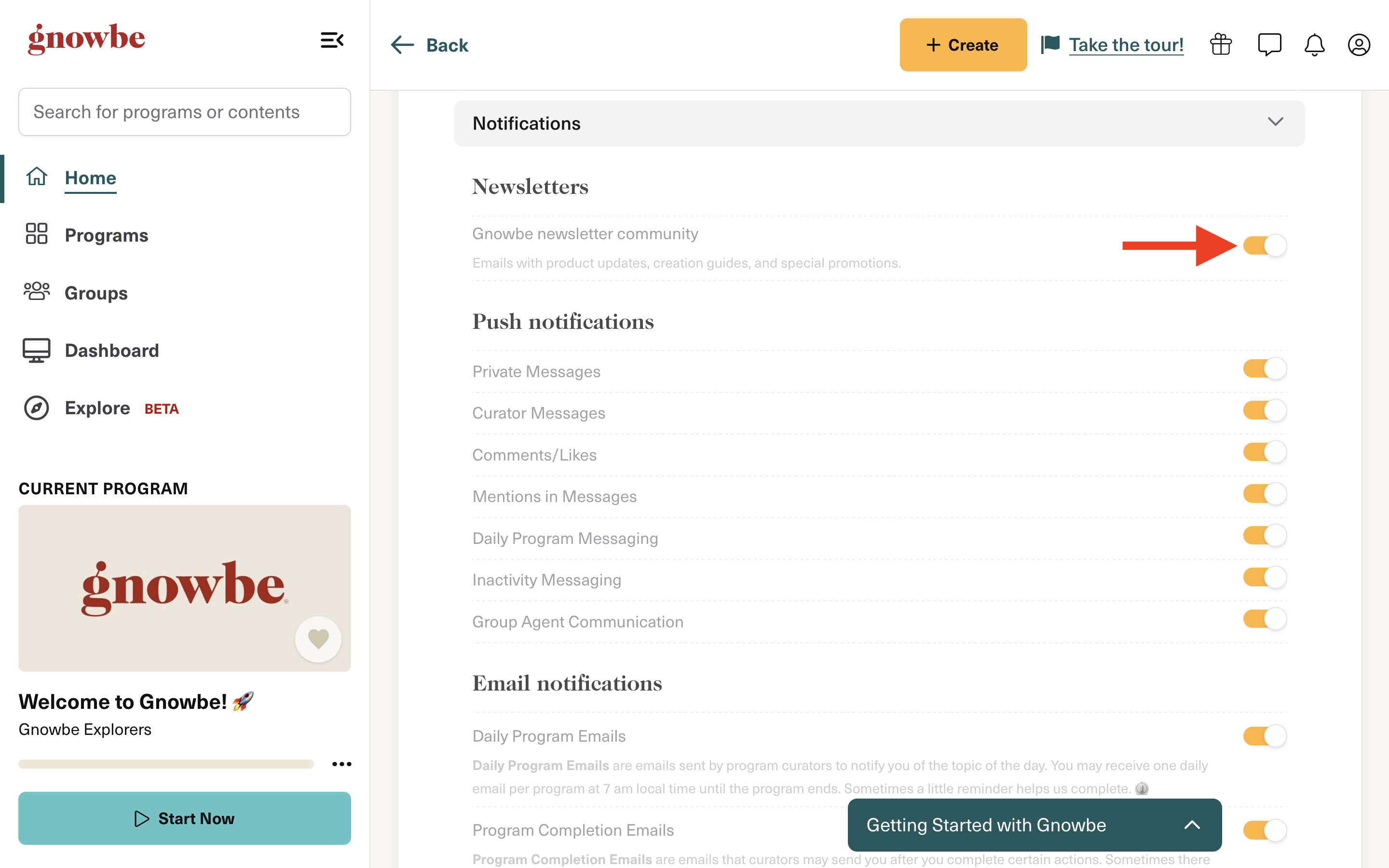Open the user profile icon

click(1359, 45)
